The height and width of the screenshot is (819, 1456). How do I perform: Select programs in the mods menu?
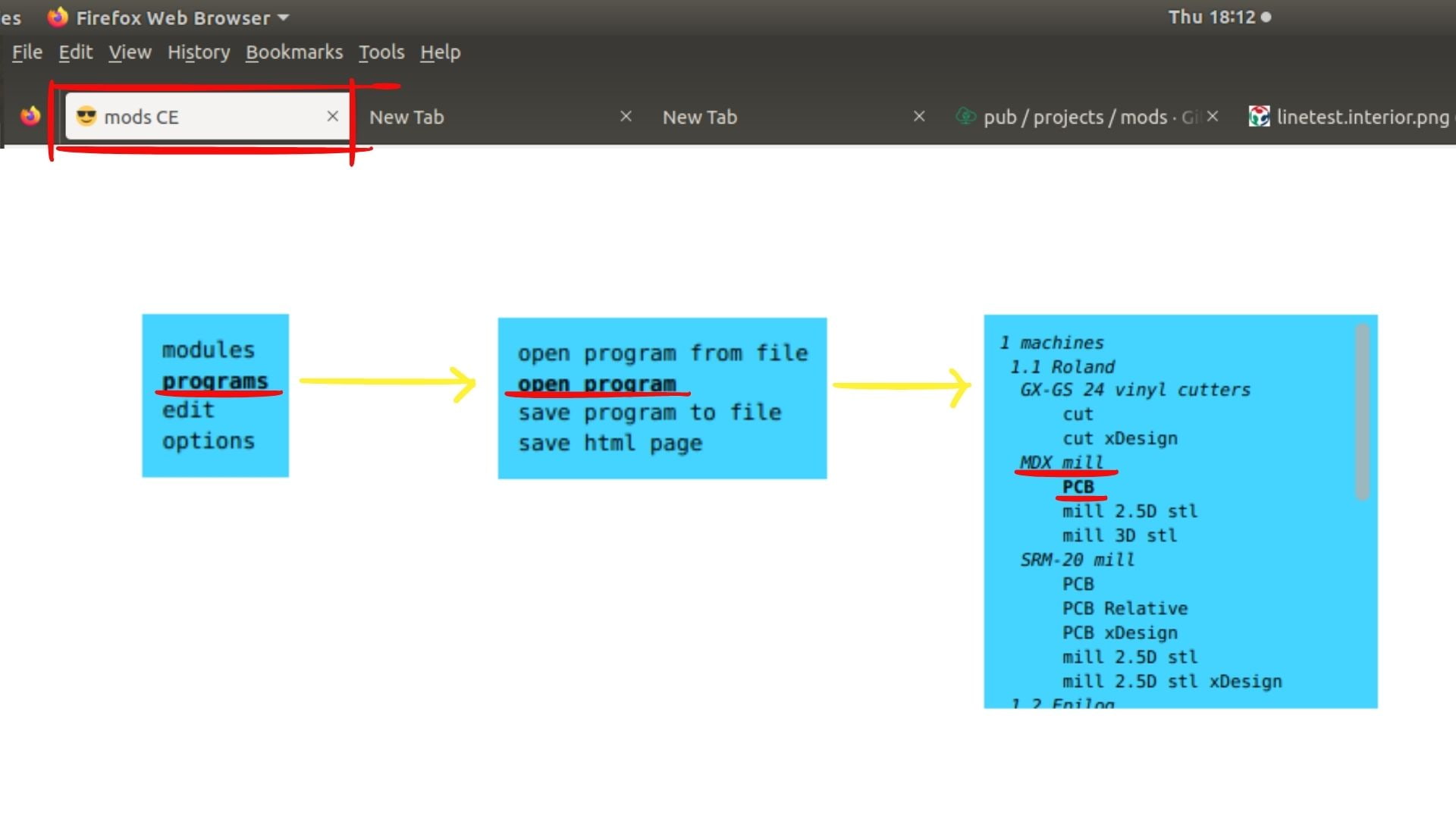point(215,381)
